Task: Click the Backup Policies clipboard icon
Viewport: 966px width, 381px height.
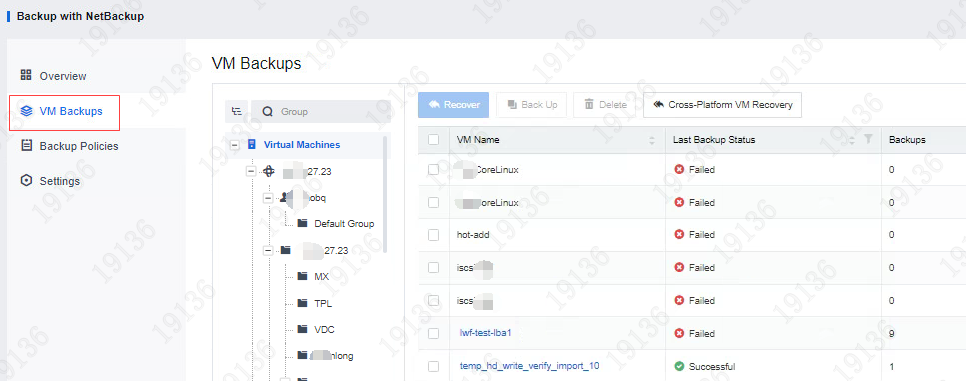Action: point(26,145)
